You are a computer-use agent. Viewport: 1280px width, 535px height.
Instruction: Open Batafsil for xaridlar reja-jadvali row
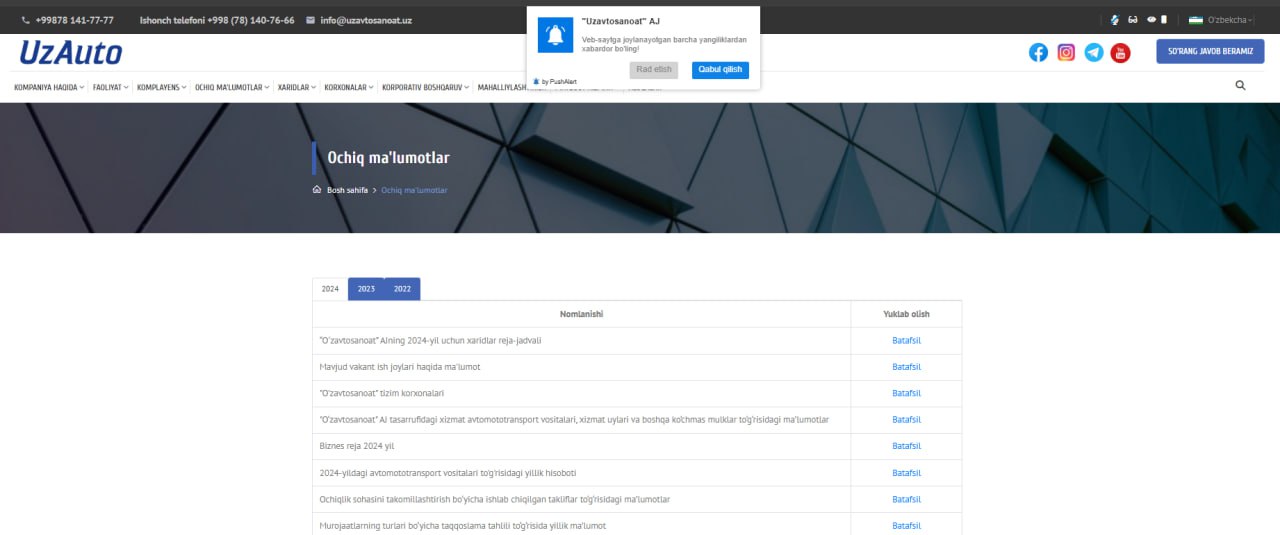point(906,341)
